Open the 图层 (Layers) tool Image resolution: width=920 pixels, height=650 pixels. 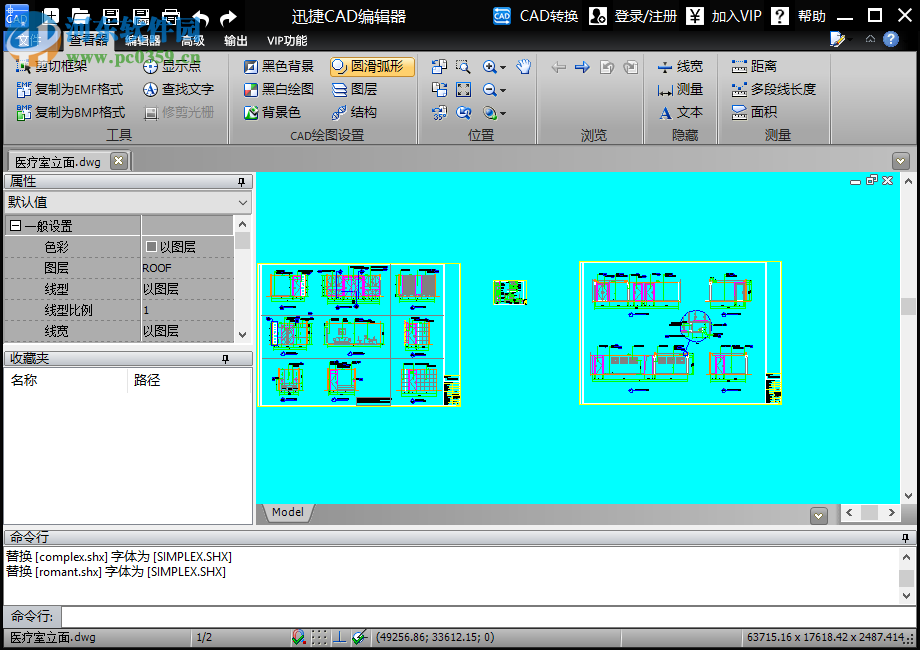point(354,89)
